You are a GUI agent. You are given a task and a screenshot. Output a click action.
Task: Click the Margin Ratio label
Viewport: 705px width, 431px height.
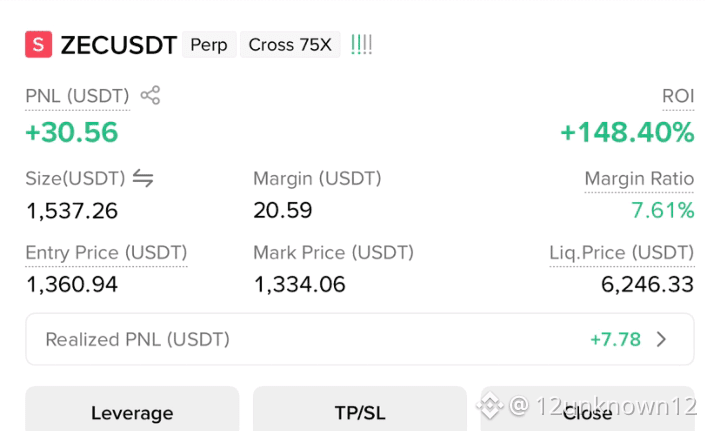click(639, 178)
